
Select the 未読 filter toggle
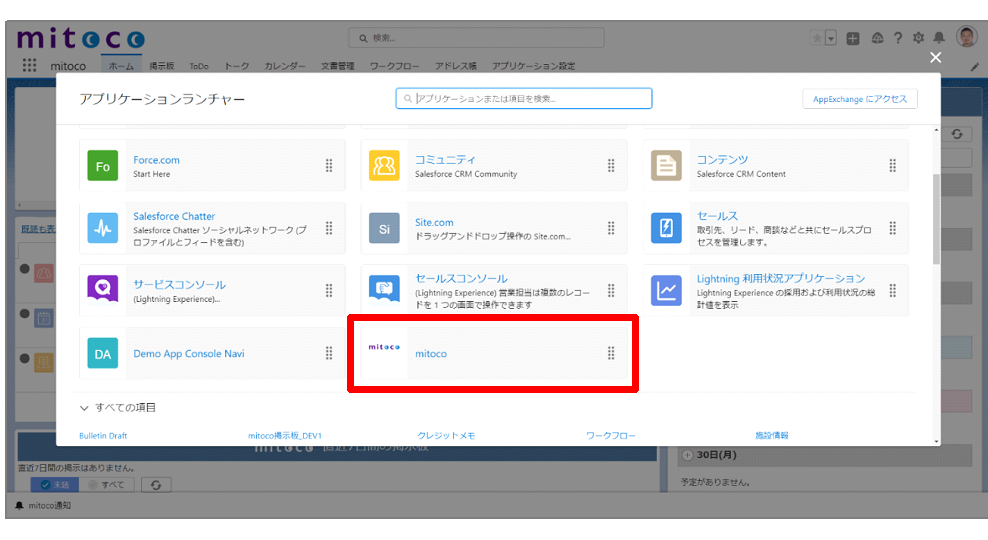pyautogui.click(x=55, y=485)
